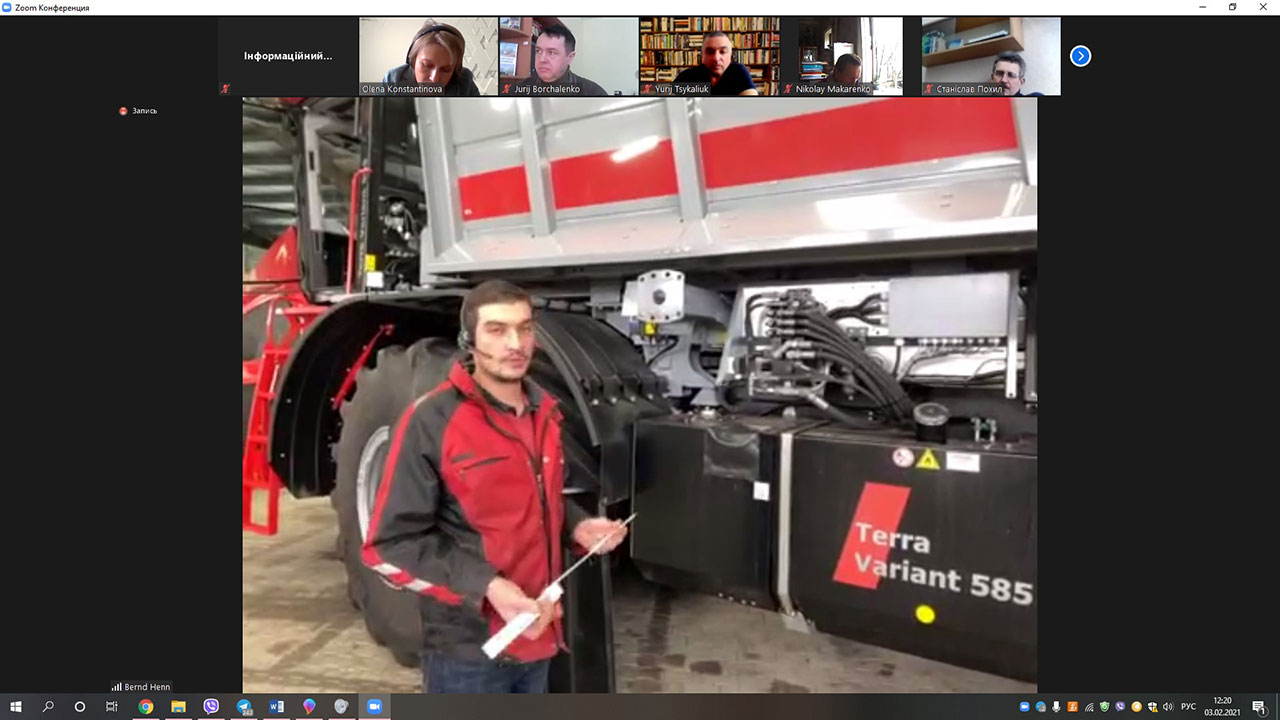Open the clock and calendar flyout
This screenshot has width=1280, height=720.
(x=1222, y=707)
